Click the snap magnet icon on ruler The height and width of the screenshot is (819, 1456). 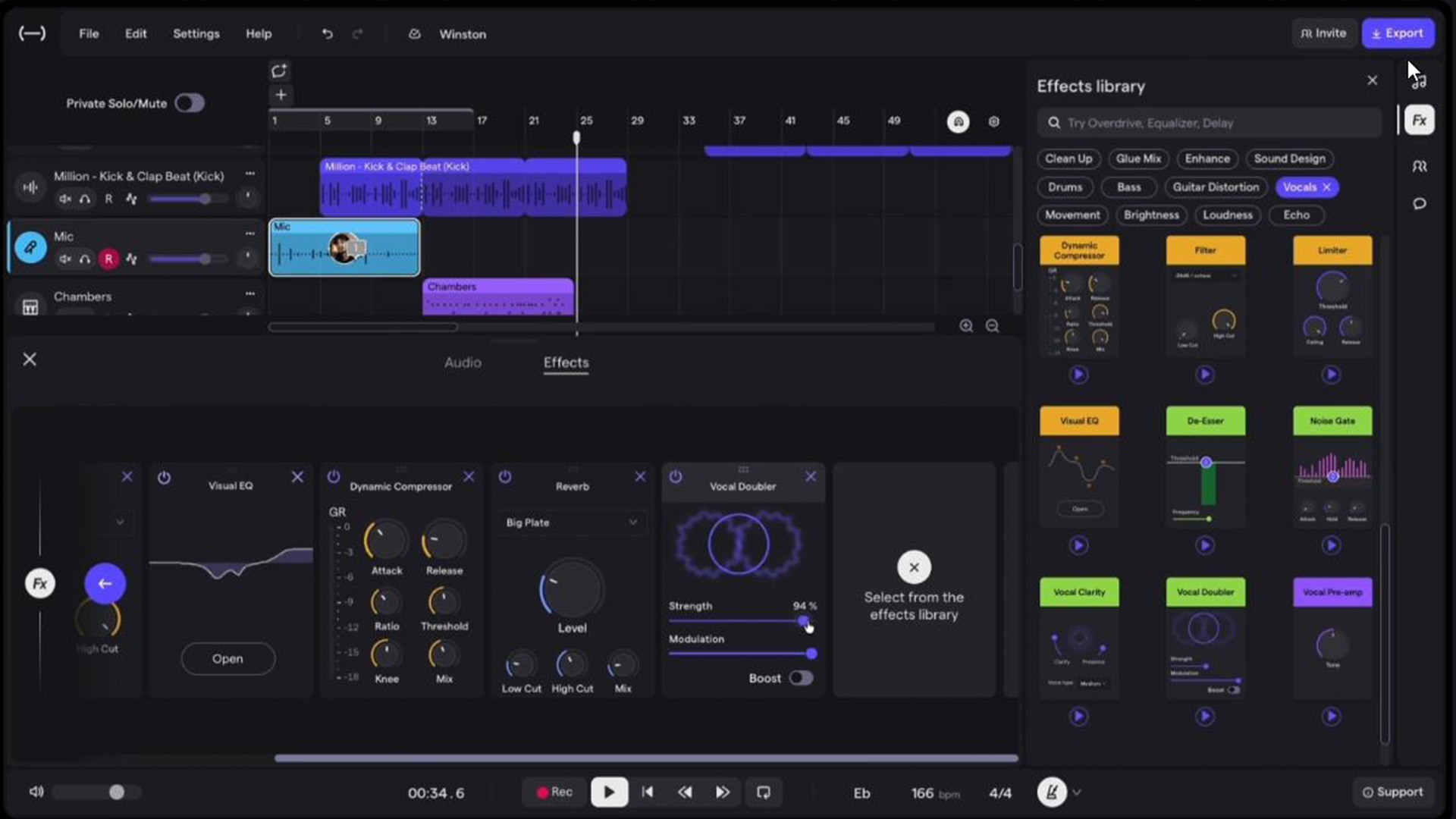click(x=958, y=121)
